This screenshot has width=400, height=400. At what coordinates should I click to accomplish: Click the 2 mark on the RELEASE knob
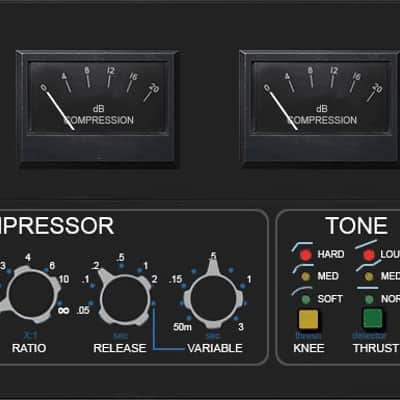click(x=155, y=279)
